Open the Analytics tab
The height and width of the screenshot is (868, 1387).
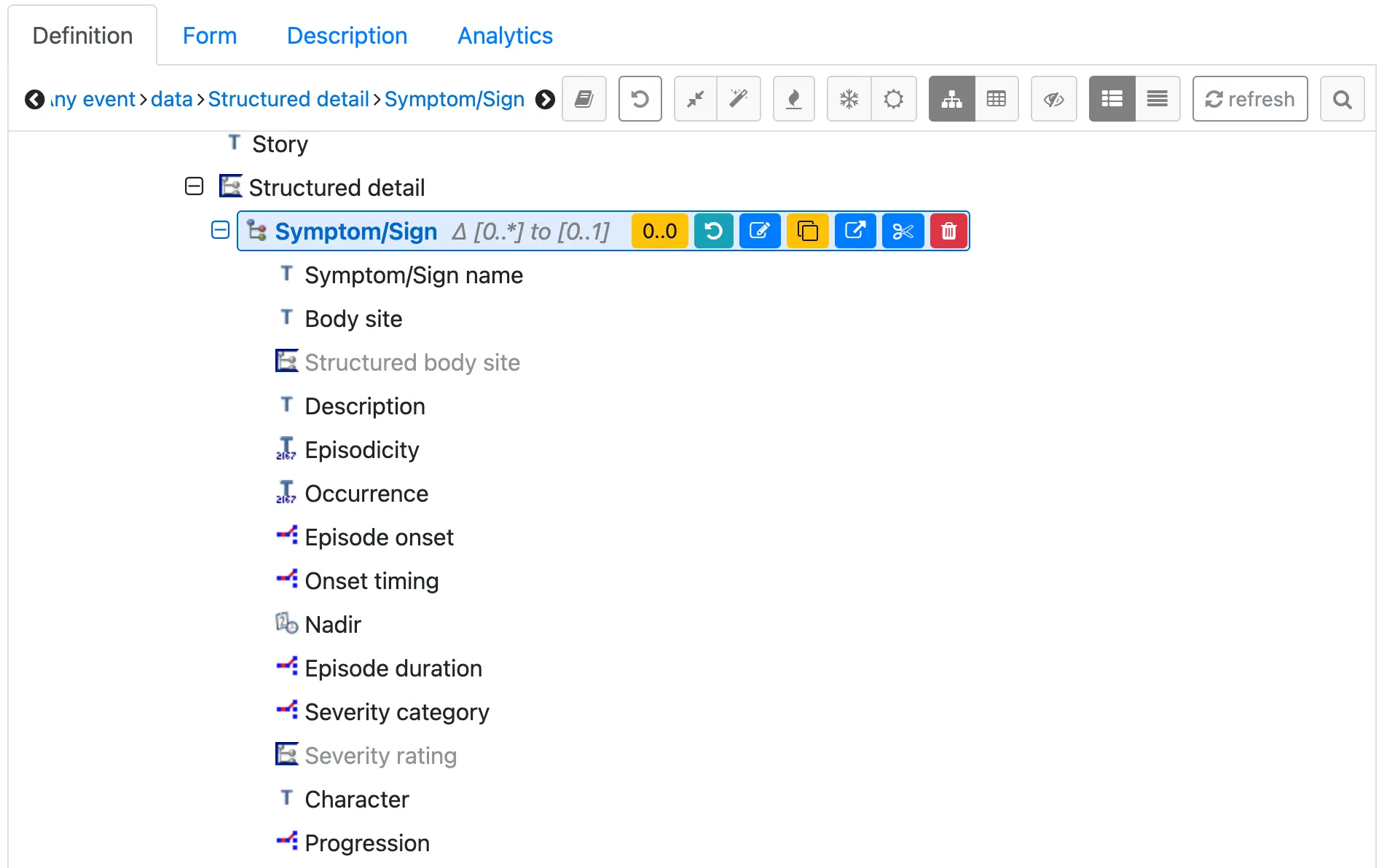[x=505, y=36]
